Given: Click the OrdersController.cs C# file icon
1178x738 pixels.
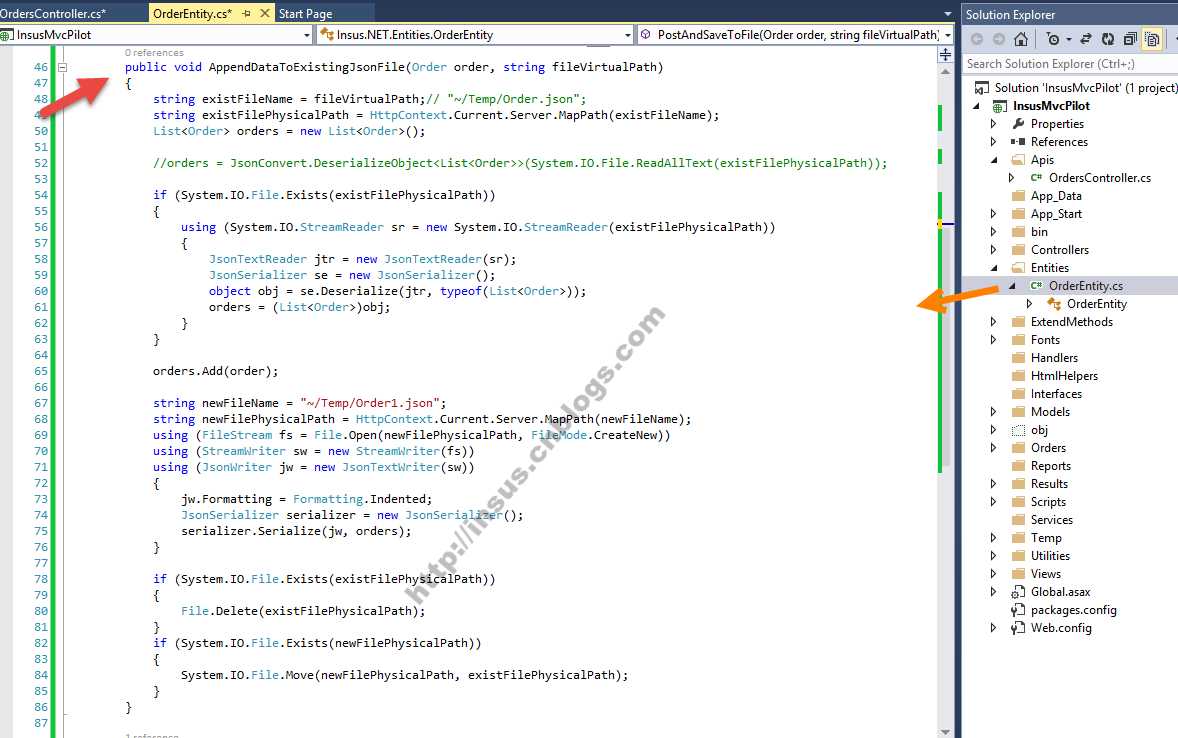Looking at the screenshot, I should (1036, 178).
